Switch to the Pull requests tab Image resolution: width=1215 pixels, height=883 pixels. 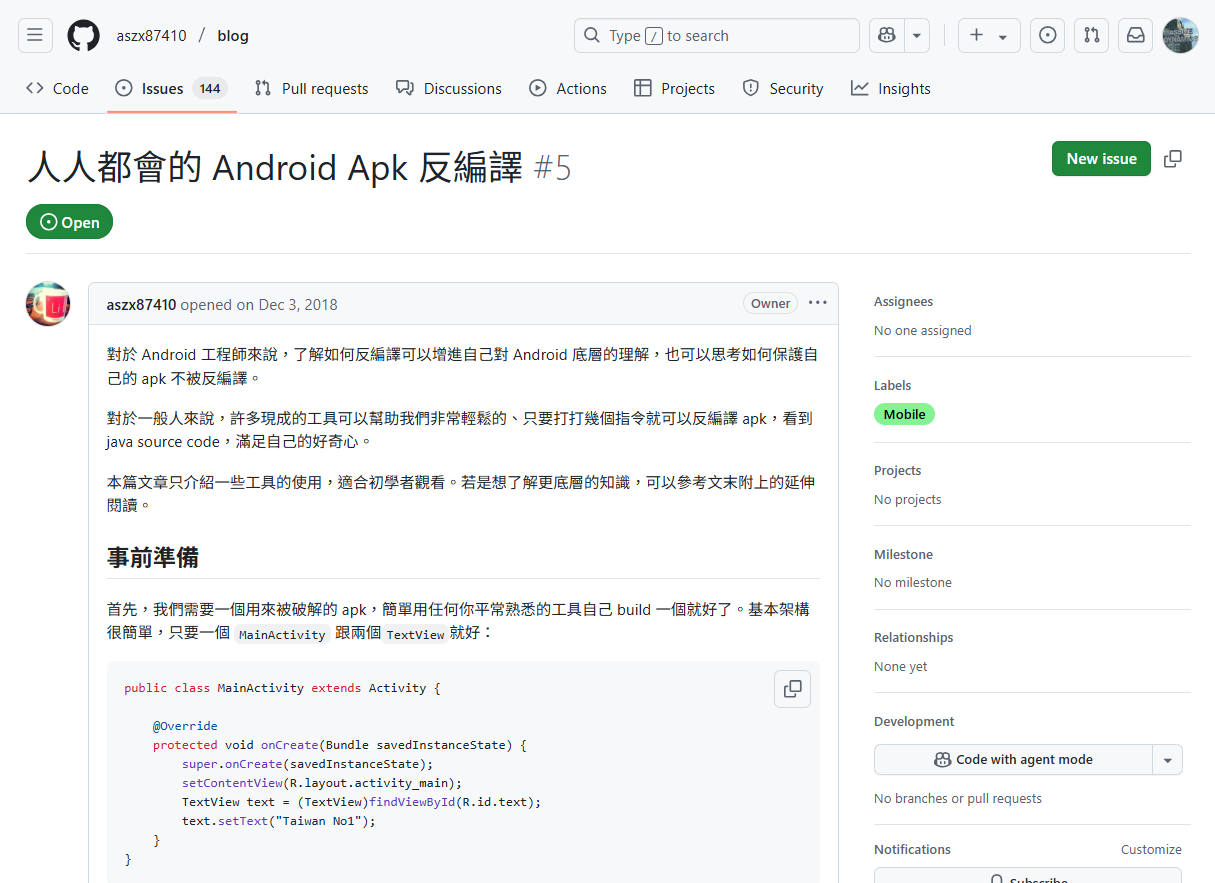pyautogui.click(x=311, y=88)
